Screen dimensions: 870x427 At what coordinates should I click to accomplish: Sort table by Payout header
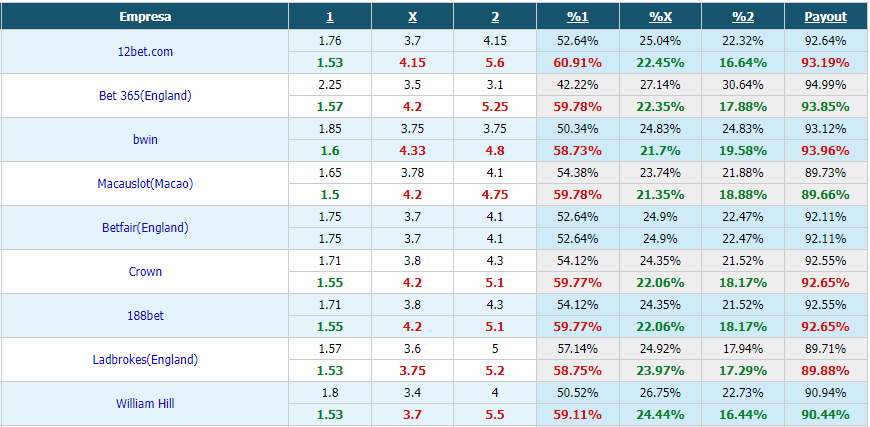[x=826, y=17]
